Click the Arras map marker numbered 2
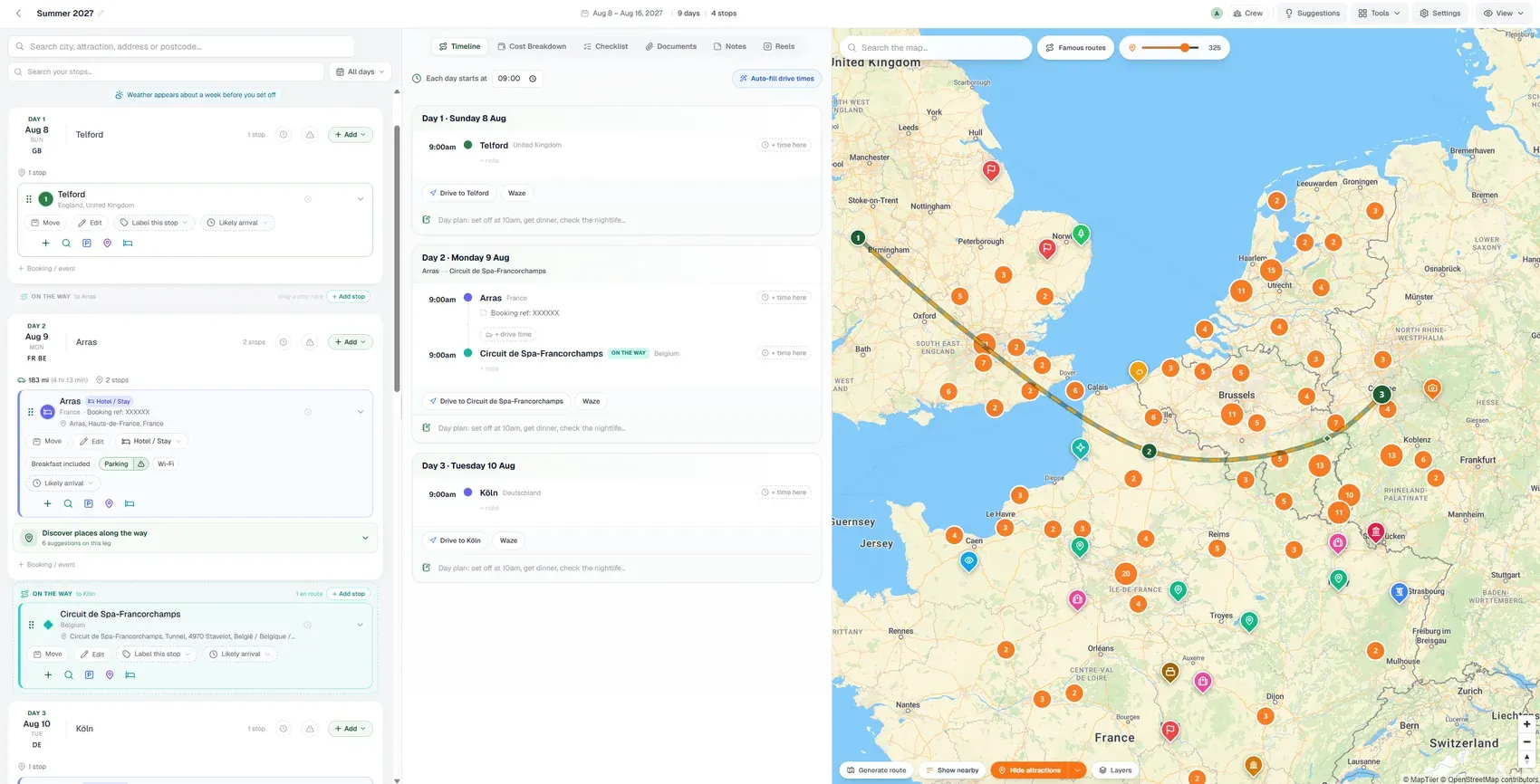The width and height of the screenshot is (1540, 784). [x=1149, y=451]
